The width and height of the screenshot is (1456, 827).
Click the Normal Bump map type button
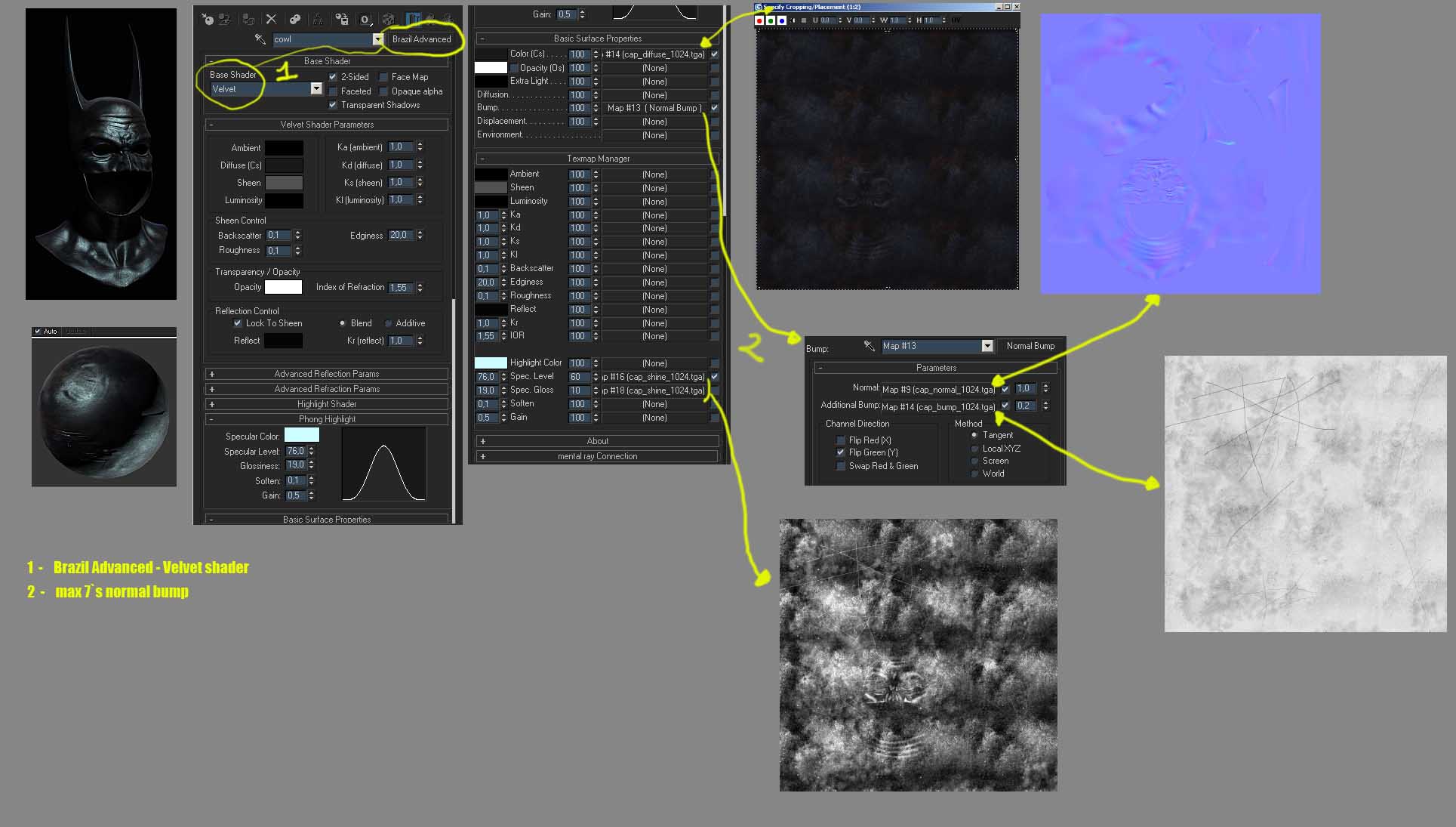point(1030,346)
